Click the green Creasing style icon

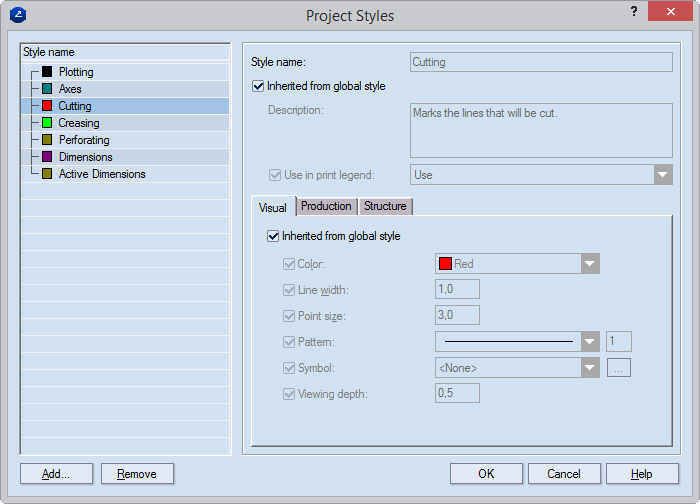point(47,123)
